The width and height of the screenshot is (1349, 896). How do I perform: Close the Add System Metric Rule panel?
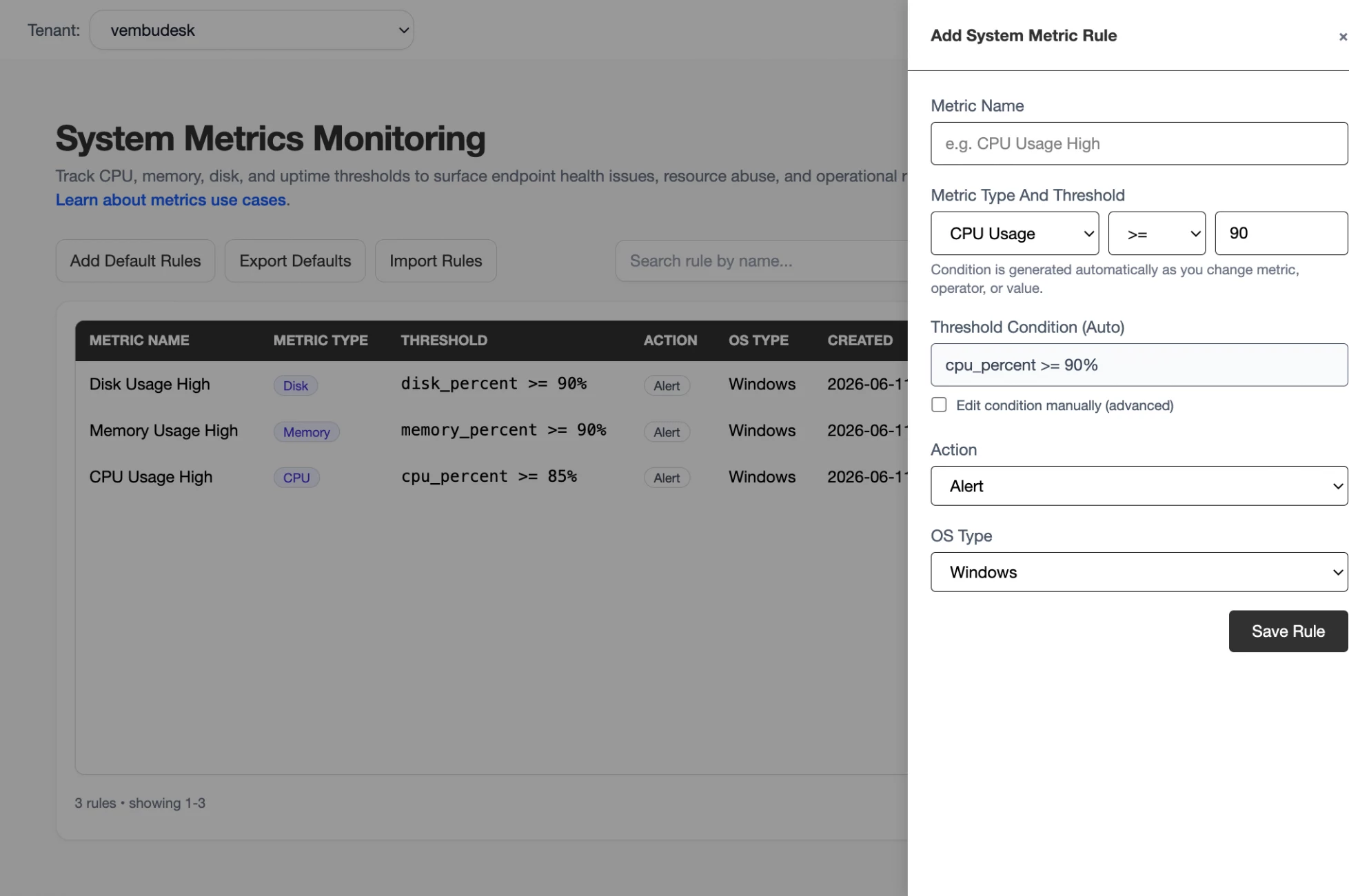1342,37
